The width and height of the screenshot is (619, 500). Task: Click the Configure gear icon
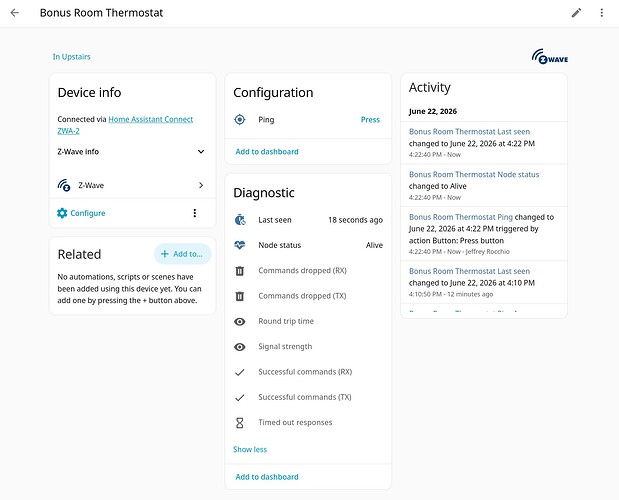(x=62, y=213)
